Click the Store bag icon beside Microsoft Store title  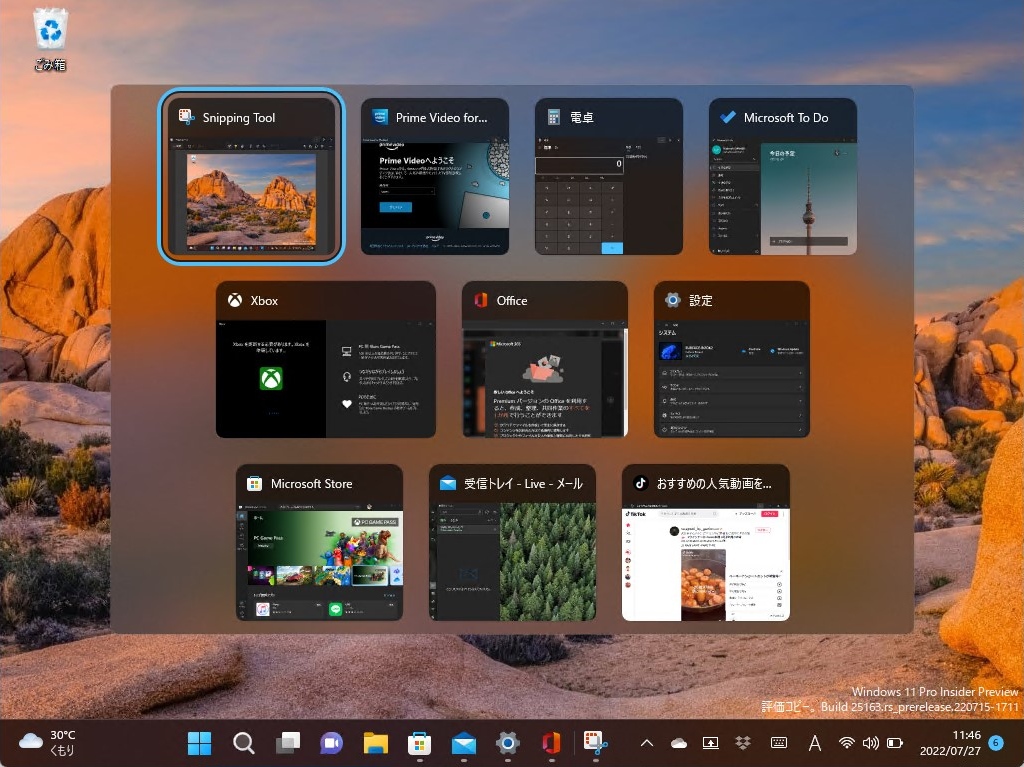coord(255,483)
